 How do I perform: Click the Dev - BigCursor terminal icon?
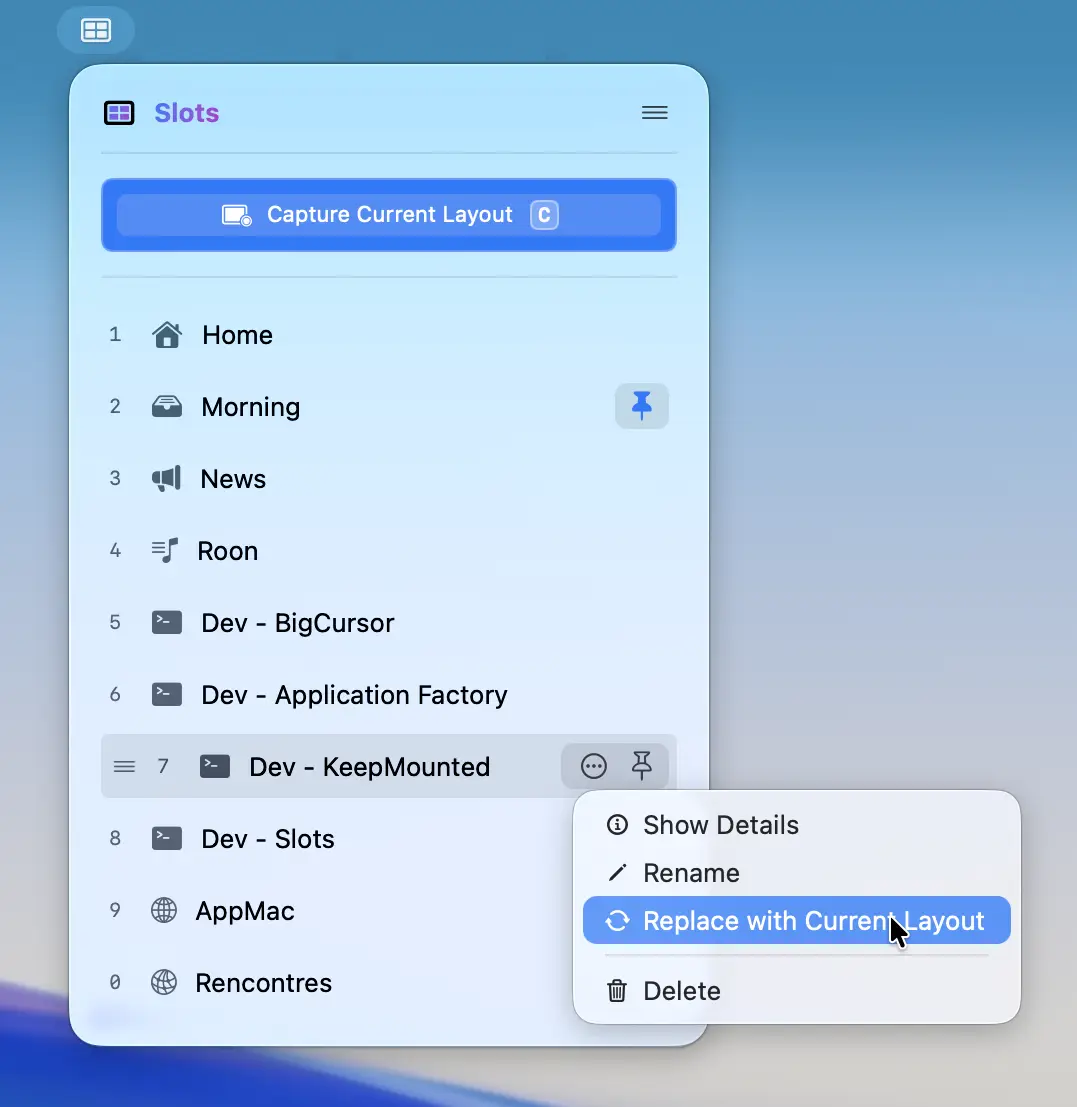(x=167, y=623)
